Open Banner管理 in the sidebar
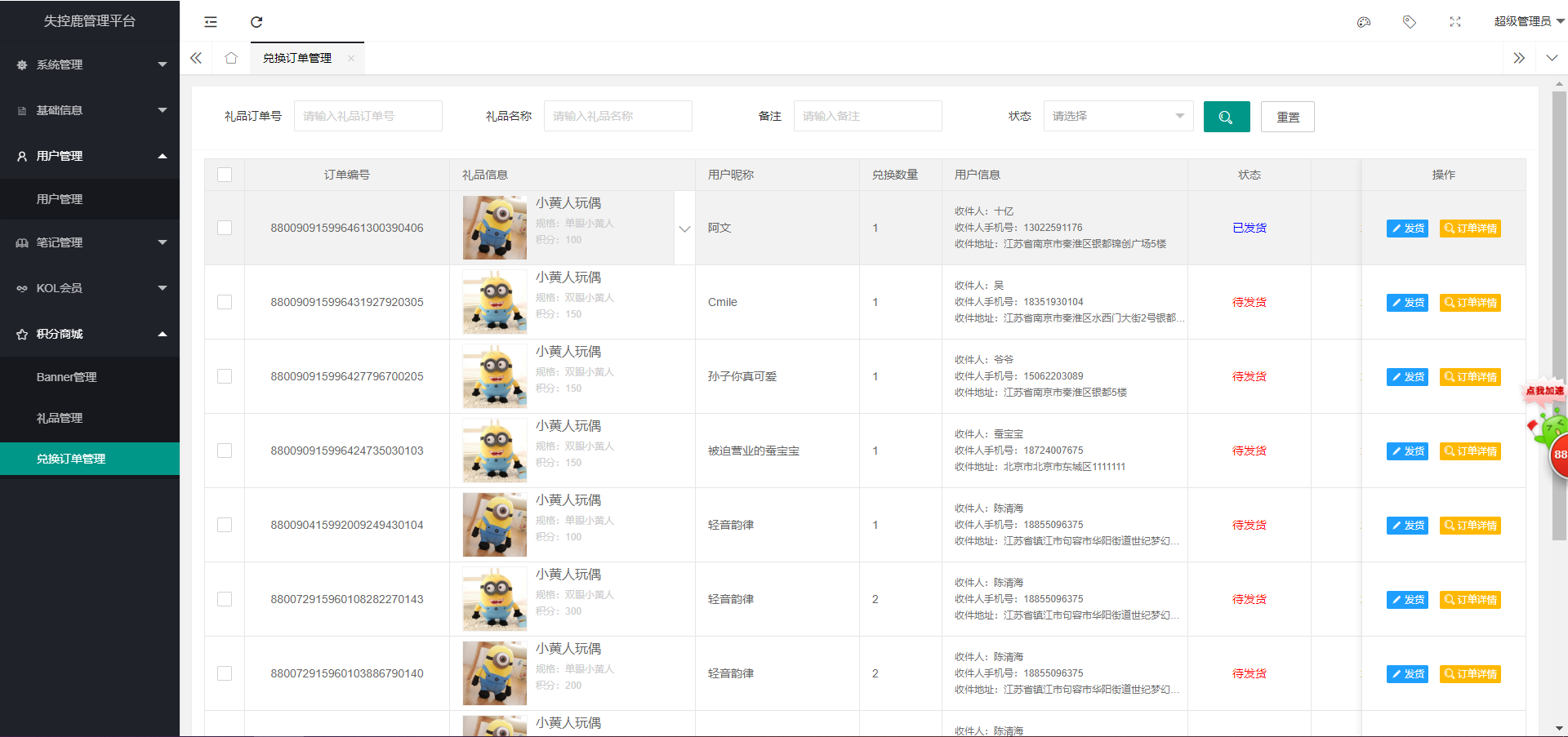This screenshot has width=1568, height=737. pyautogui.click(x=90, y=377)
